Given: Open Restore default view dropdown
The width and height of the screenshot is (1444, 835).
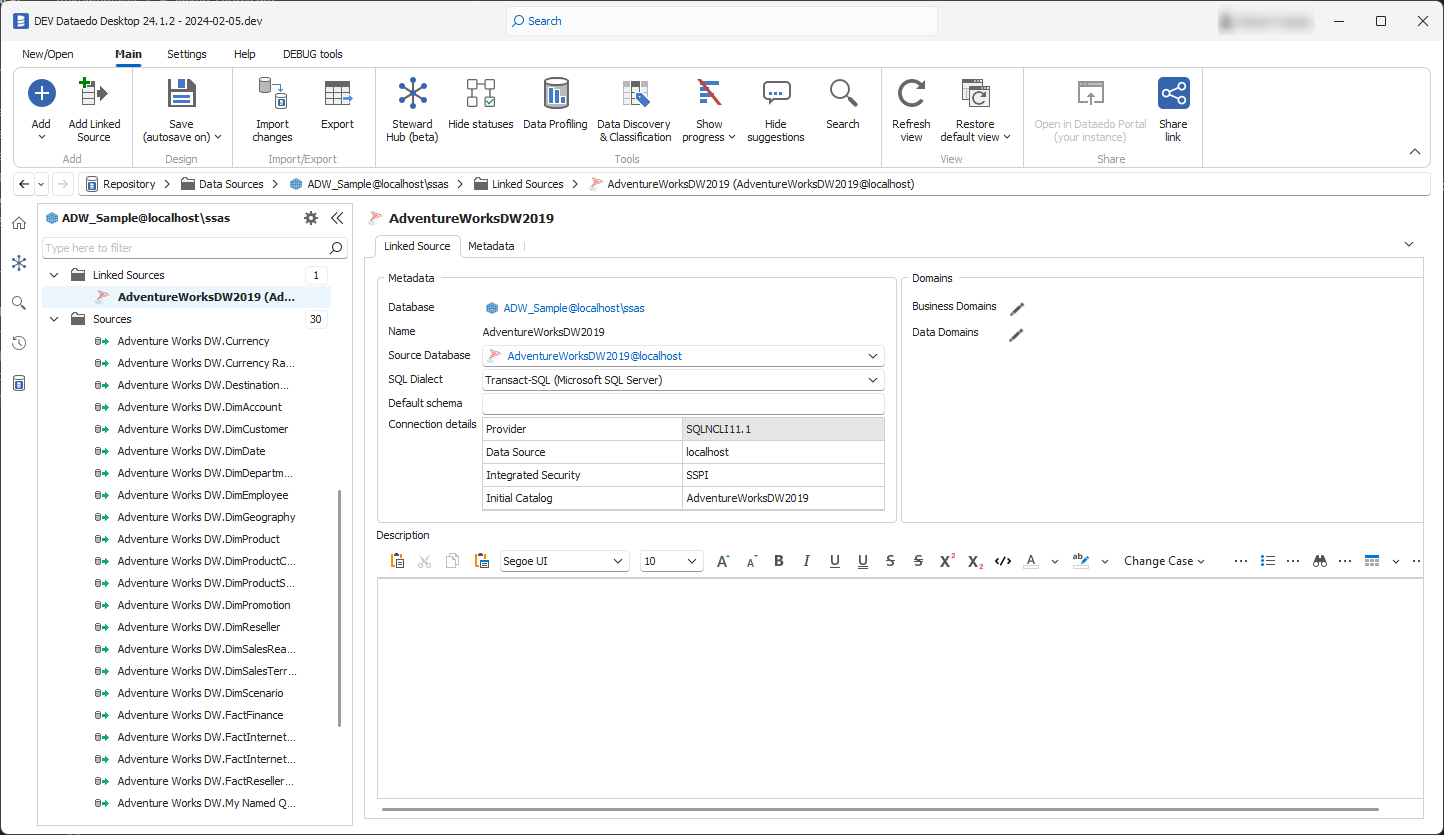Looking at the screenshot, I should click(x=975, y=110).
